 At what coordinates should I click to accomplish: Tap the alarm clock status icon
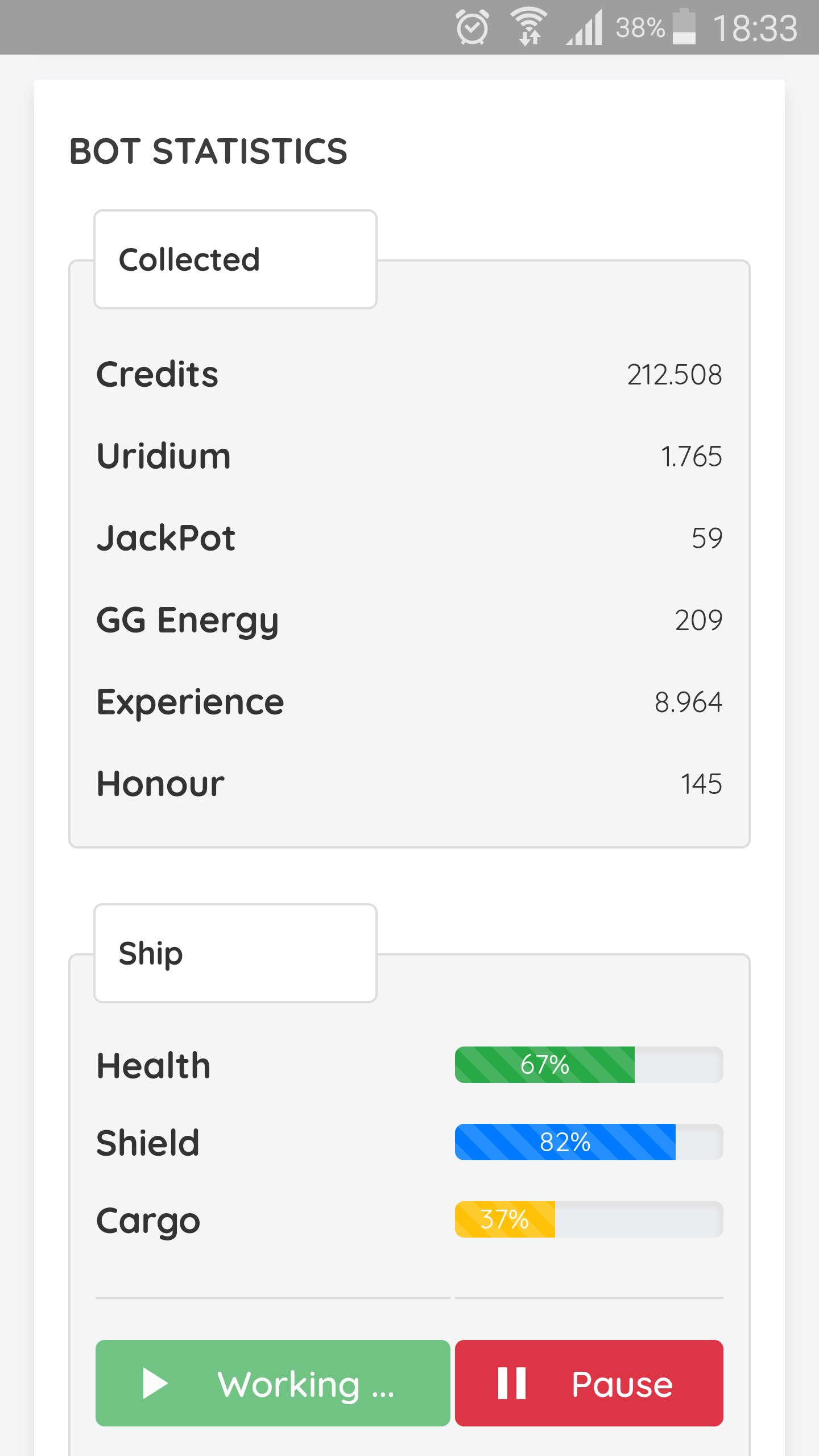(472, 27)
